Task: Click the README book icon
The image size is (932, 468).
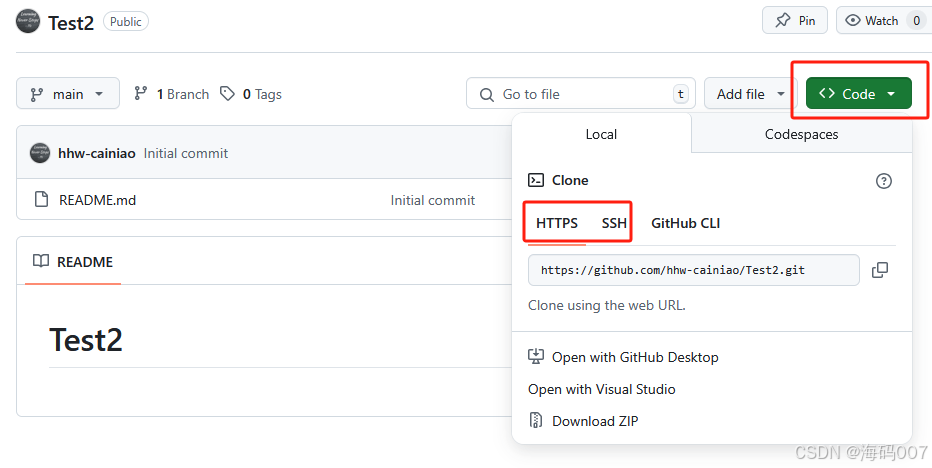Action: click(41, 262)
